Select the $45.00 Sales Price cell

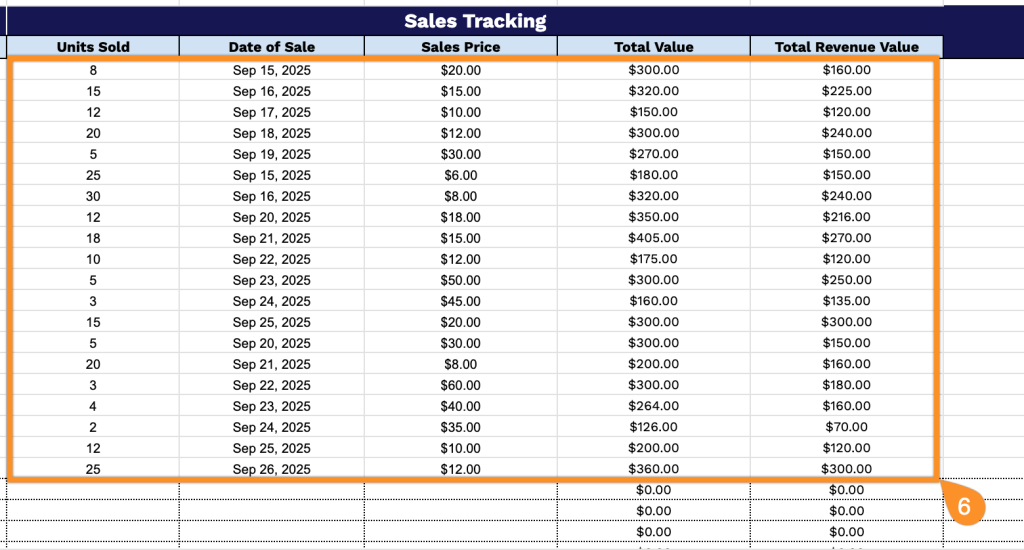click(x=460, y=301)
